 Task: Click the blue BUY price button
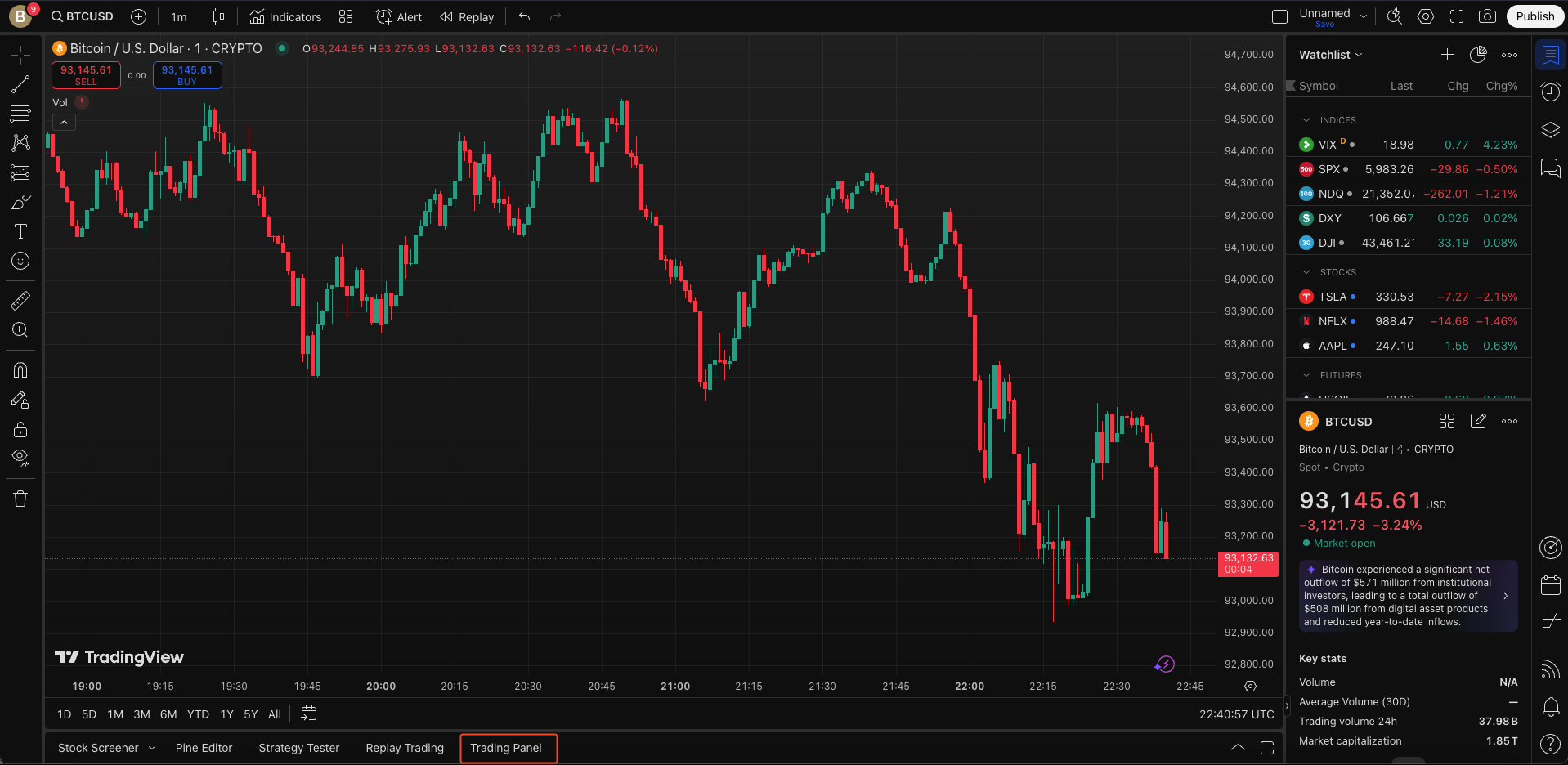(187, 75)
